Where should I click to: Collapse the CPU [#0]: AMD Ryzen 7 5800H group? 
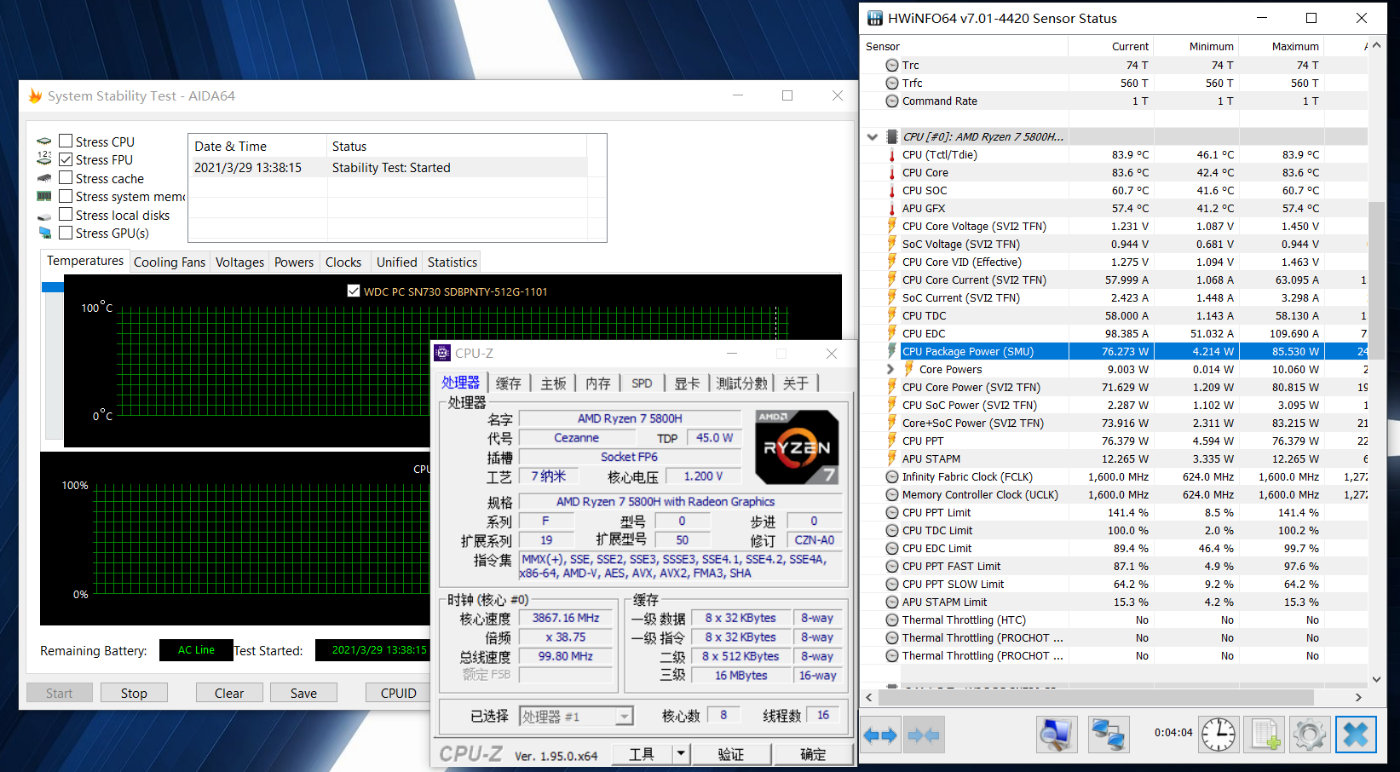(873, 137)
